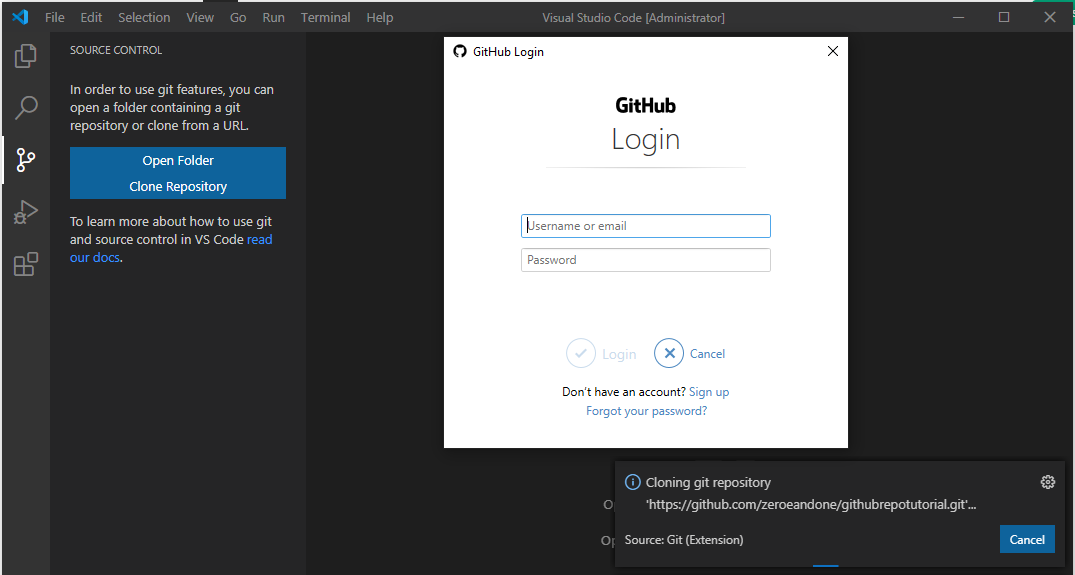The height and width of the screenshot is (575, 1075).
Task: Follow the 'Forgot your password?' link
Action: click(646, 411)
